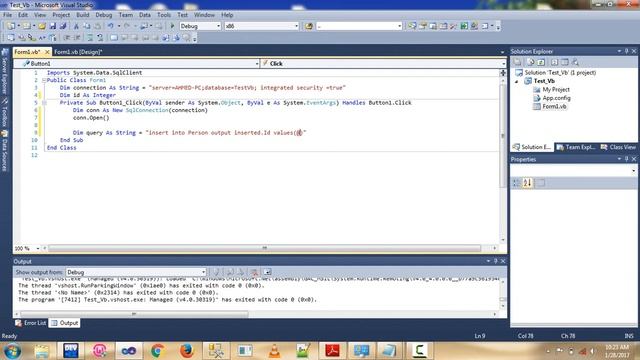This screenshot has height=360, width=640.
Task: Pin the Solution Explorer panel
Action: [627, 51]
